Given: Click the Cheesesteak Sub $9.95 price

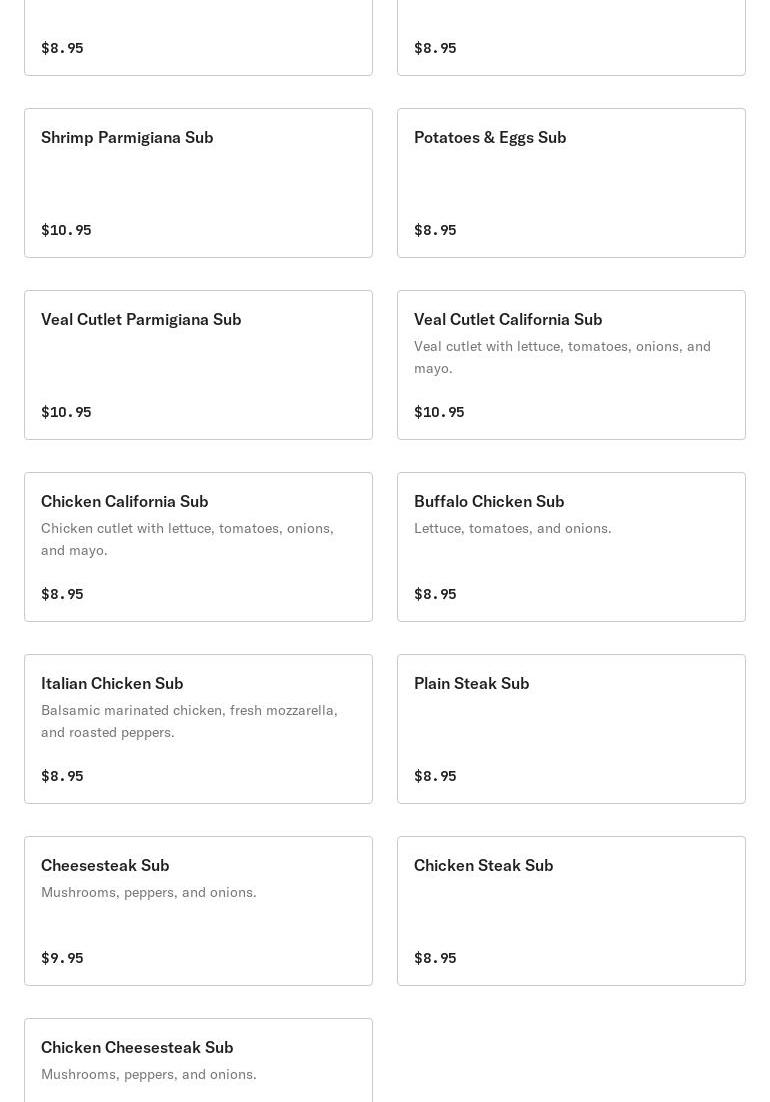Looking at the screenshot, I should (x=62, y=958).
